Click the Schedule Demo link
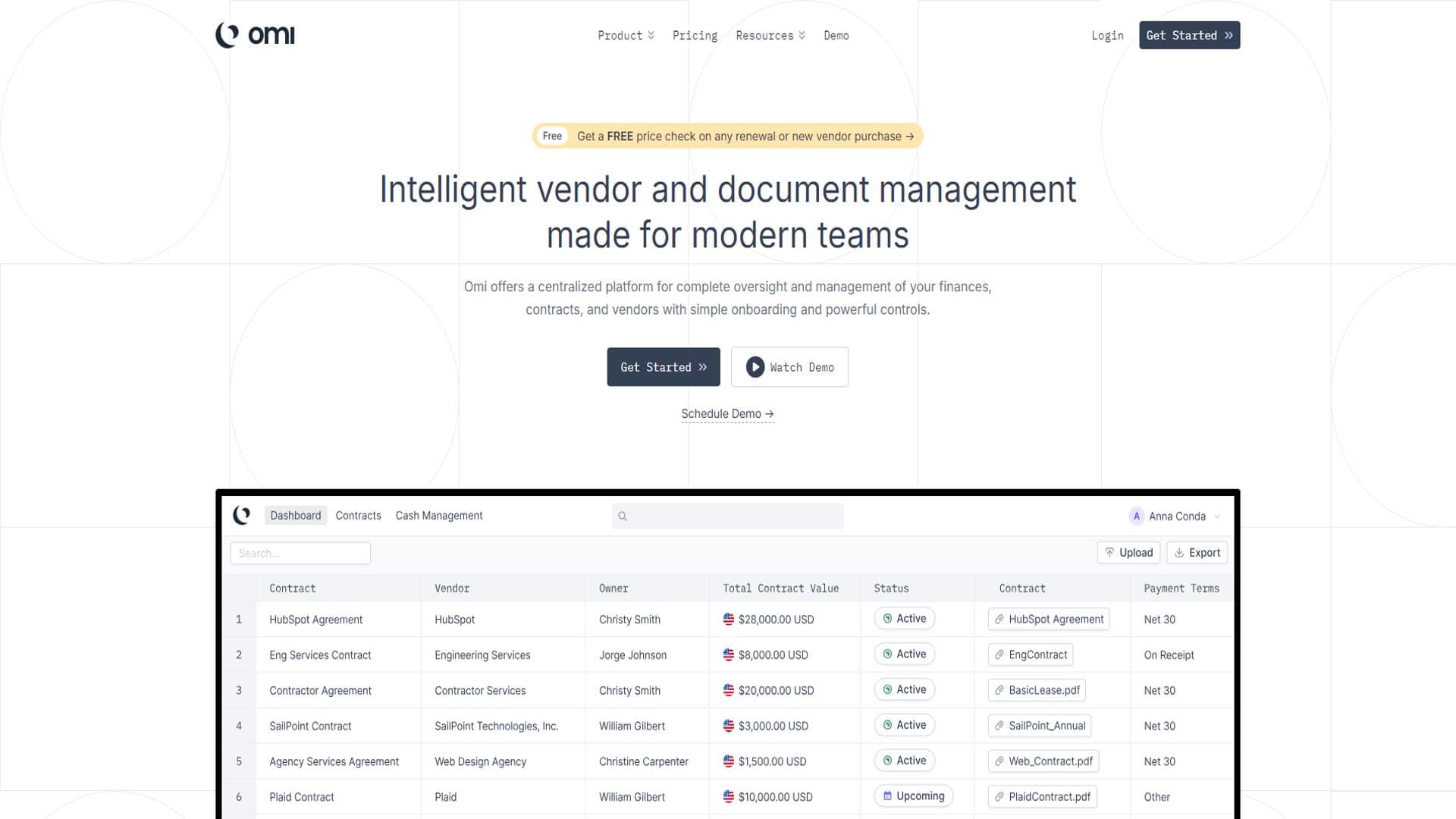 click(x=727, y=414)
